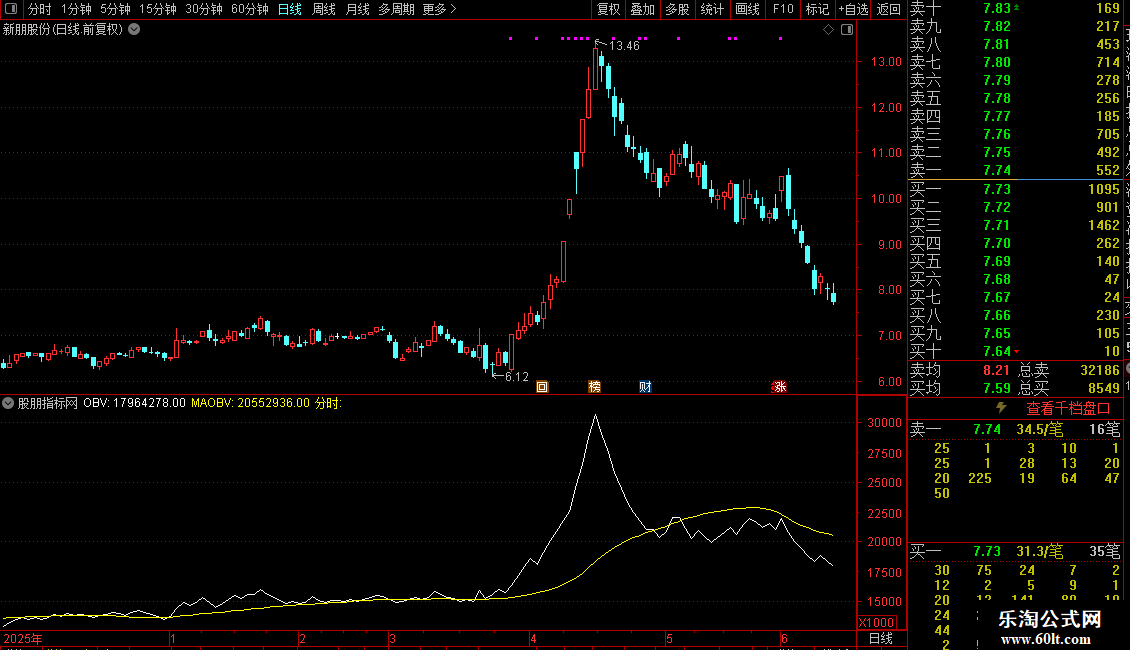Select the 1分钟 period tab
This screenshot has height=650, width=1130.
coord(76,9)
